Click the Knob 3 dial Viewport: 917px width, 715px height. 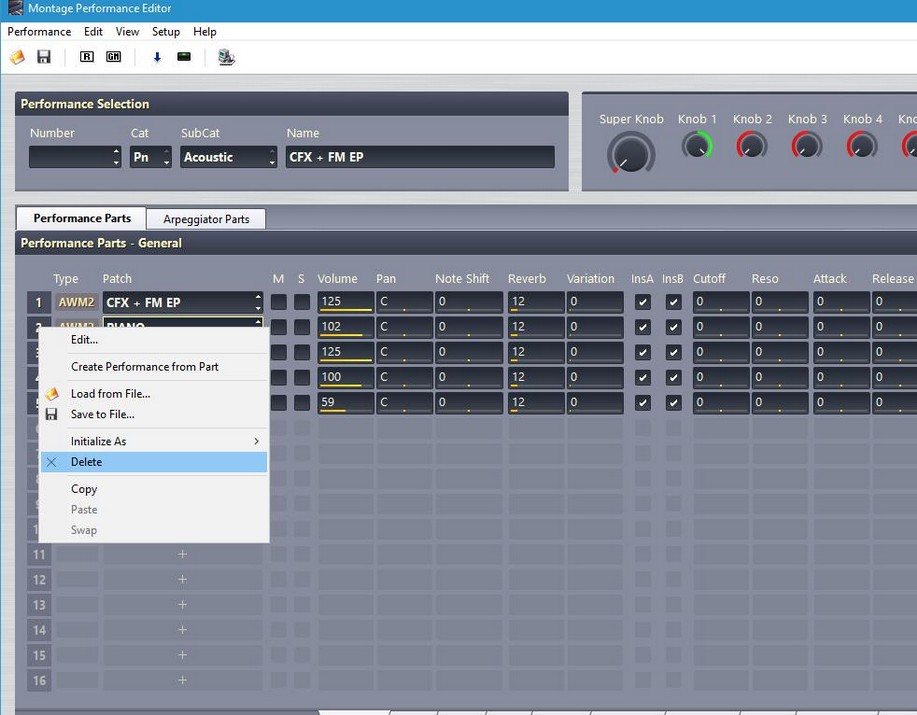pyautogui.click(x=806, y=145)
